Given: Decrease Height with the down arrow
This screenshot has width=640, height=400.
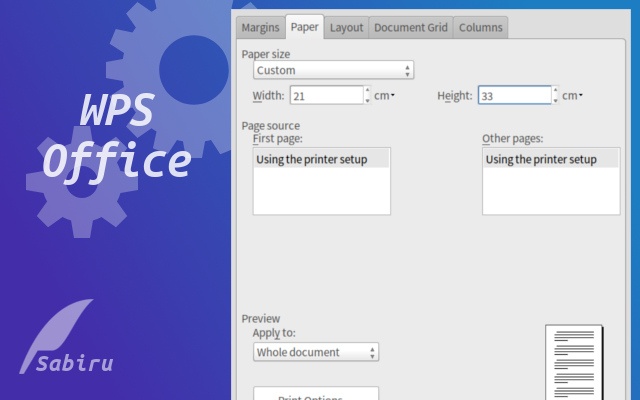Looking at the screenshot, I should click(x=555, y=100).
